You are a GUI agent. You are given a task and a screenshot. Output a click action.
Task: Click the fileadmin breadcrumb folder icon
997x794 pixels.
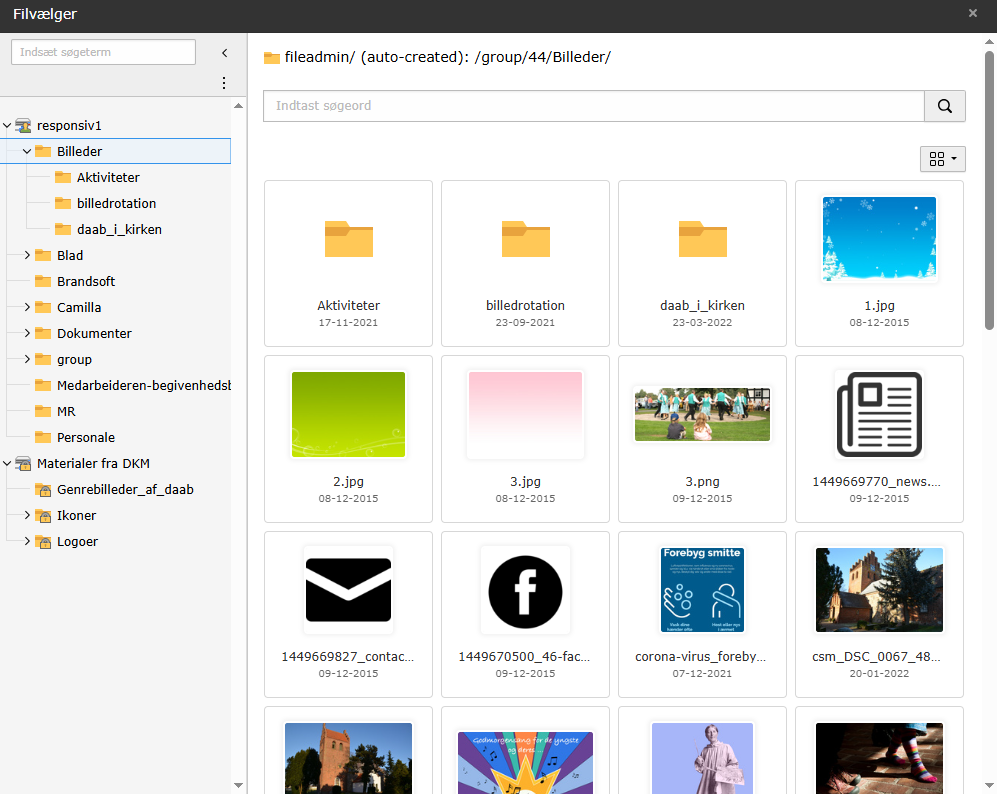click(x=272, y=58)
